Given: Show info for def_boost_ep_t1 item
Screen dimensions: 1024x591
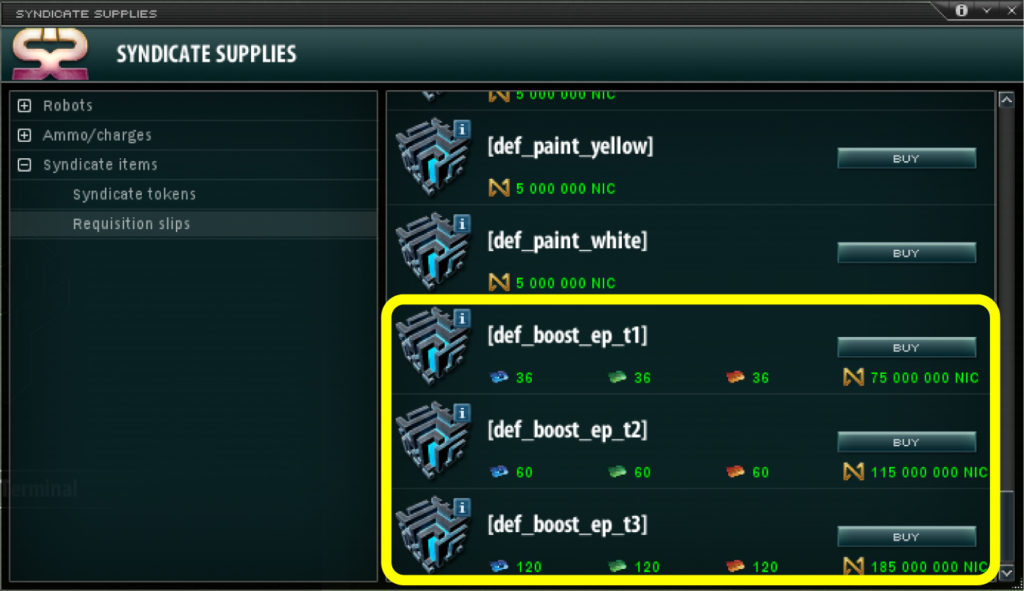Looking at the screenshot, I should (x=462, y=319).
